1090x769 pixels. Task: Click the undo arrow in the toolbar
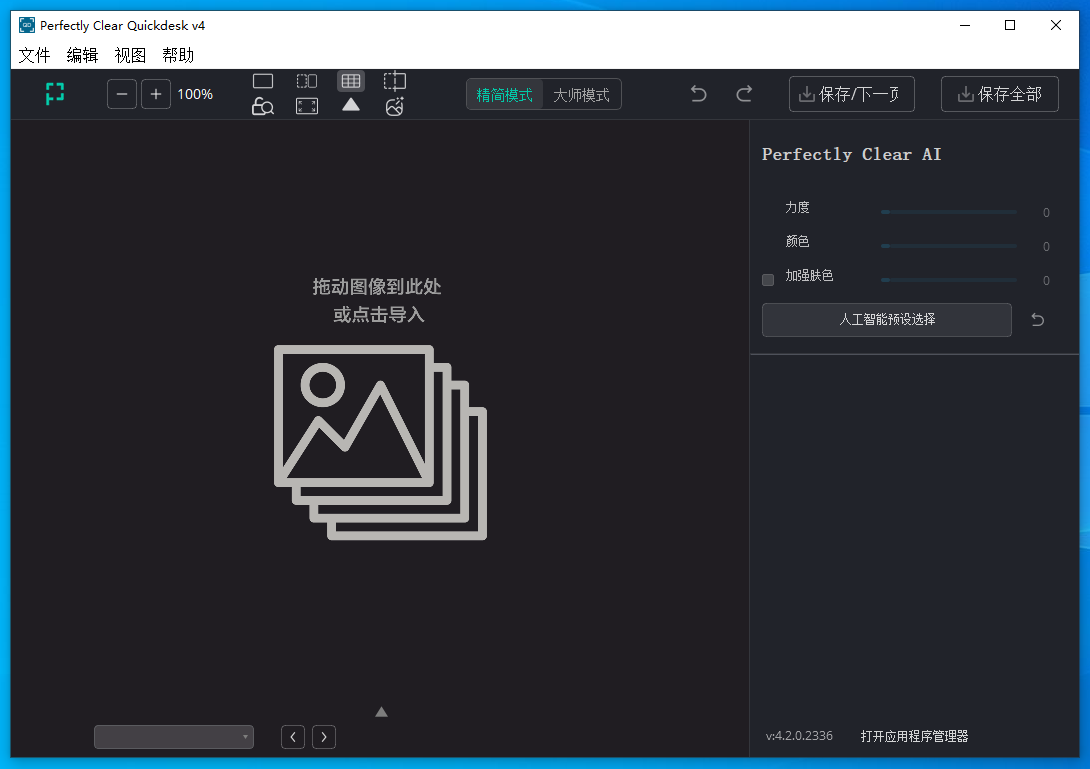coord(699,94)
